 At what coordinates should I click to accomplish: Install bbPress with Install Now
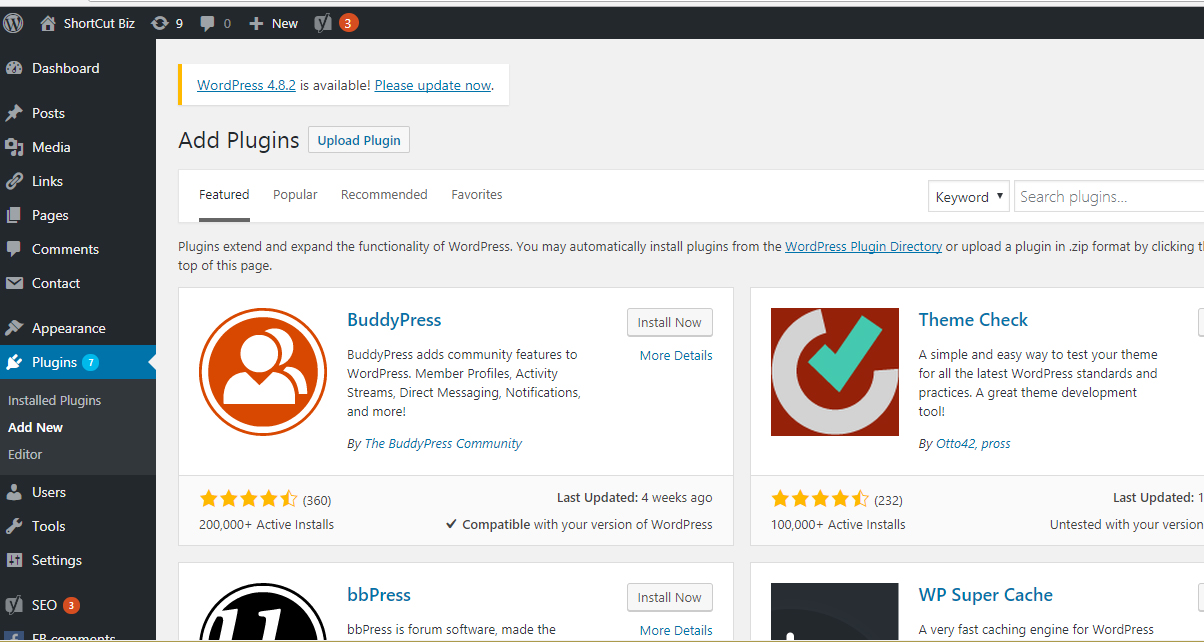[670, 597]
